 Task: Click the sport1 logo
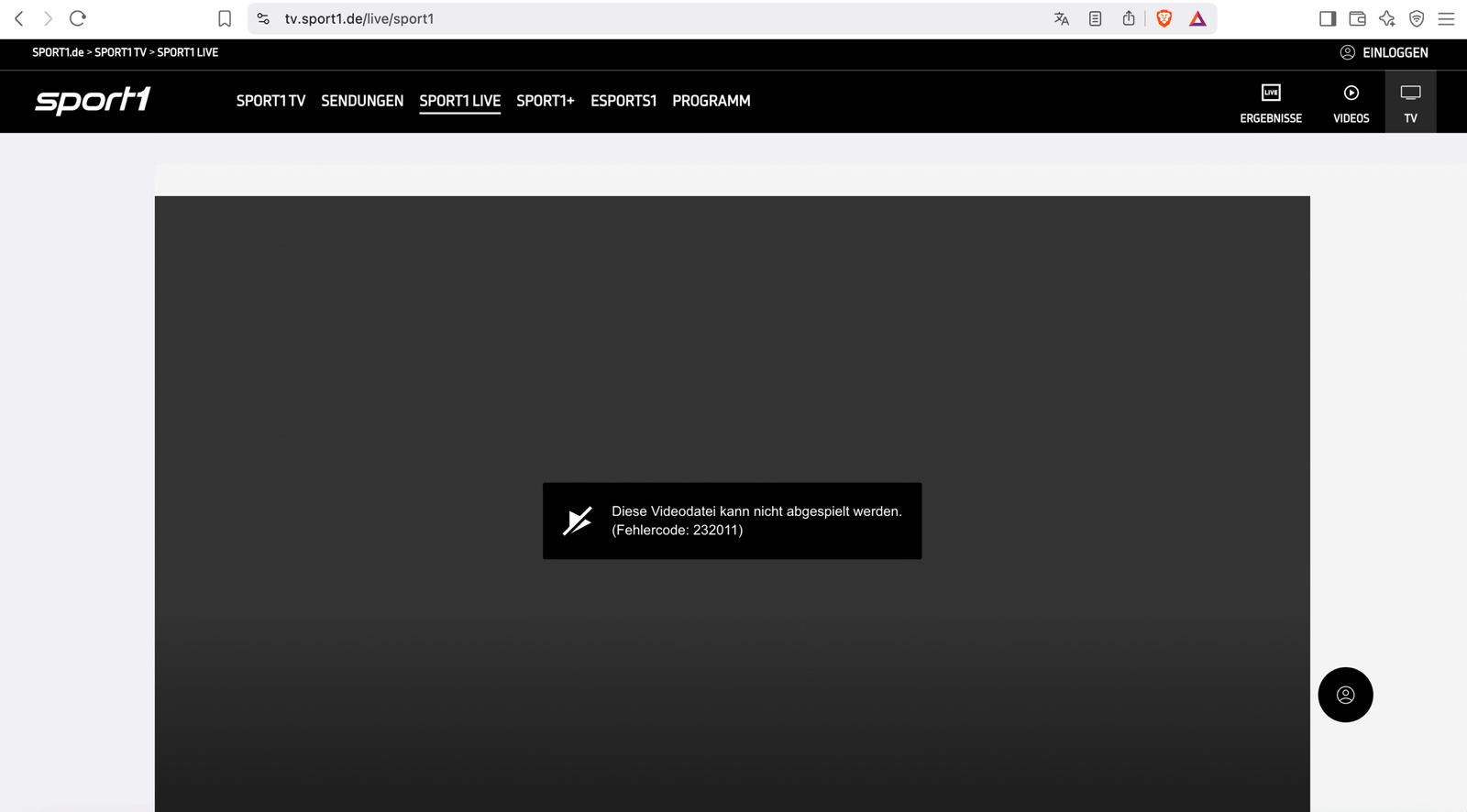click(x=93, y=100)
